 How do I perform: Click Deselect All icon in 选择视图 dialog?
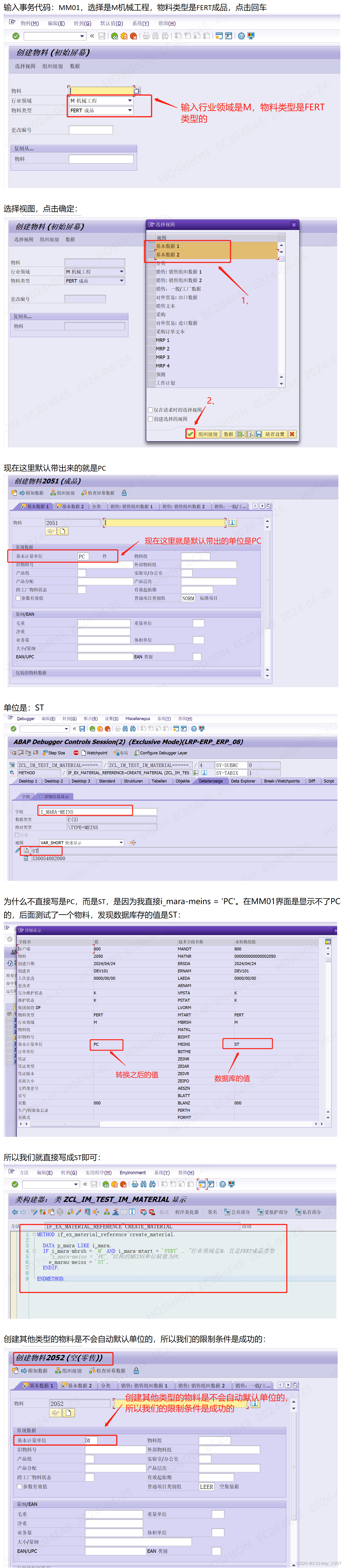(x=250, y=434)
